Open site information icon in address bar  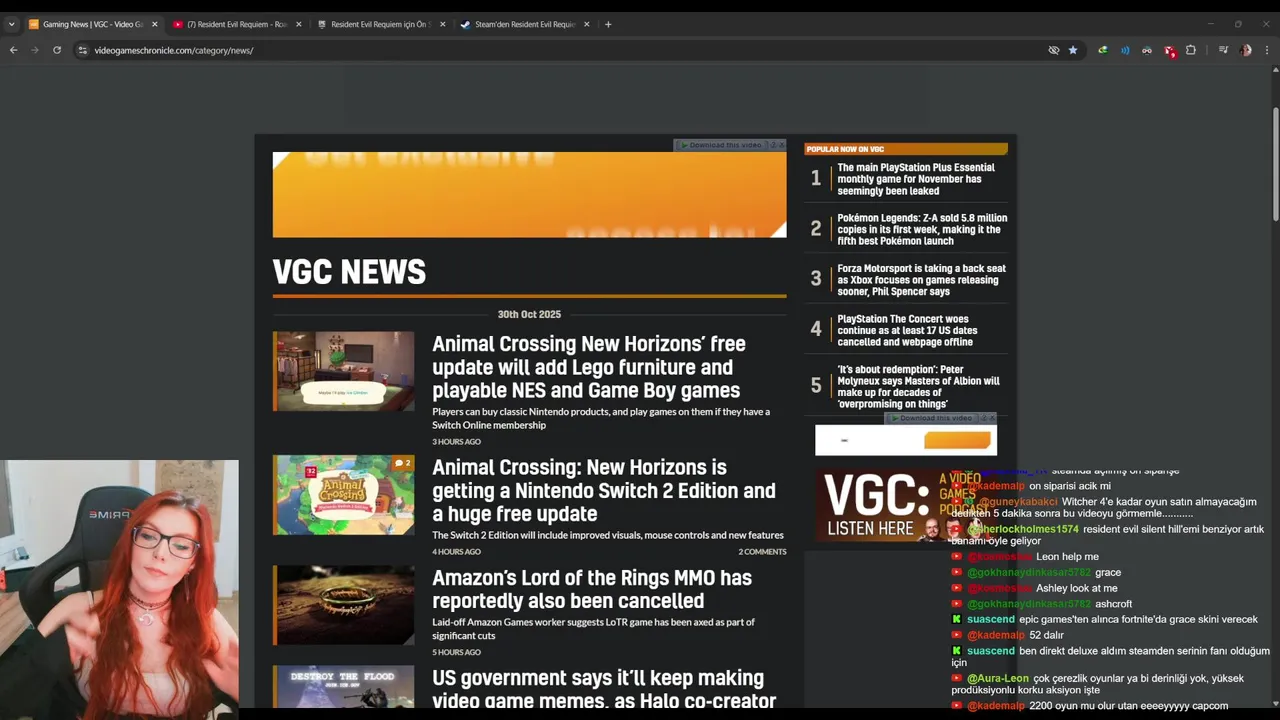[83, 50]
